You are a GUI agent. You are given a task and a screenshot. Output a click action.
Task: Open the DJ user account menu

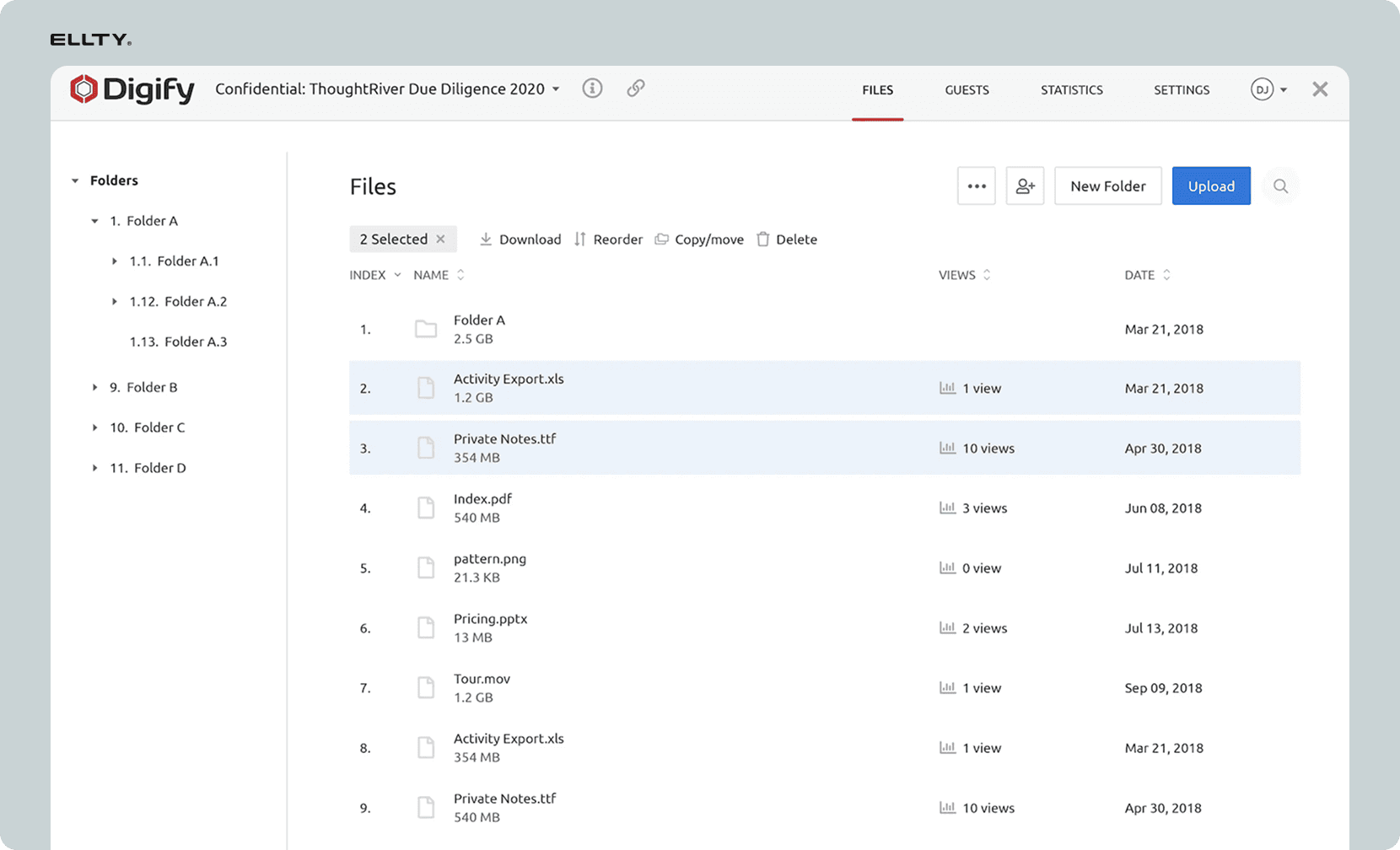[1269, 89]
